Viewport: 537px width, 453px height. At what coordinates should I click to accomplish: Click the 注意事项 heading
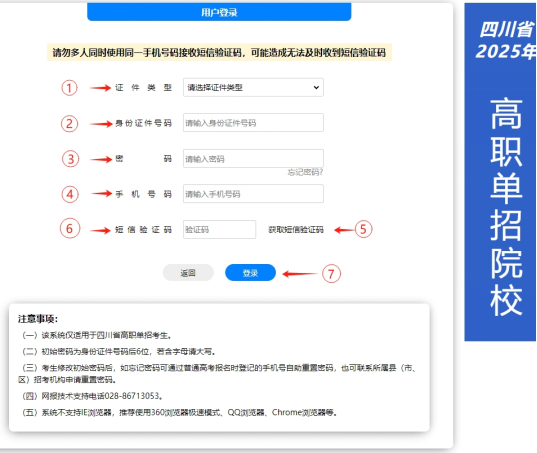click(x=38, y=319)
